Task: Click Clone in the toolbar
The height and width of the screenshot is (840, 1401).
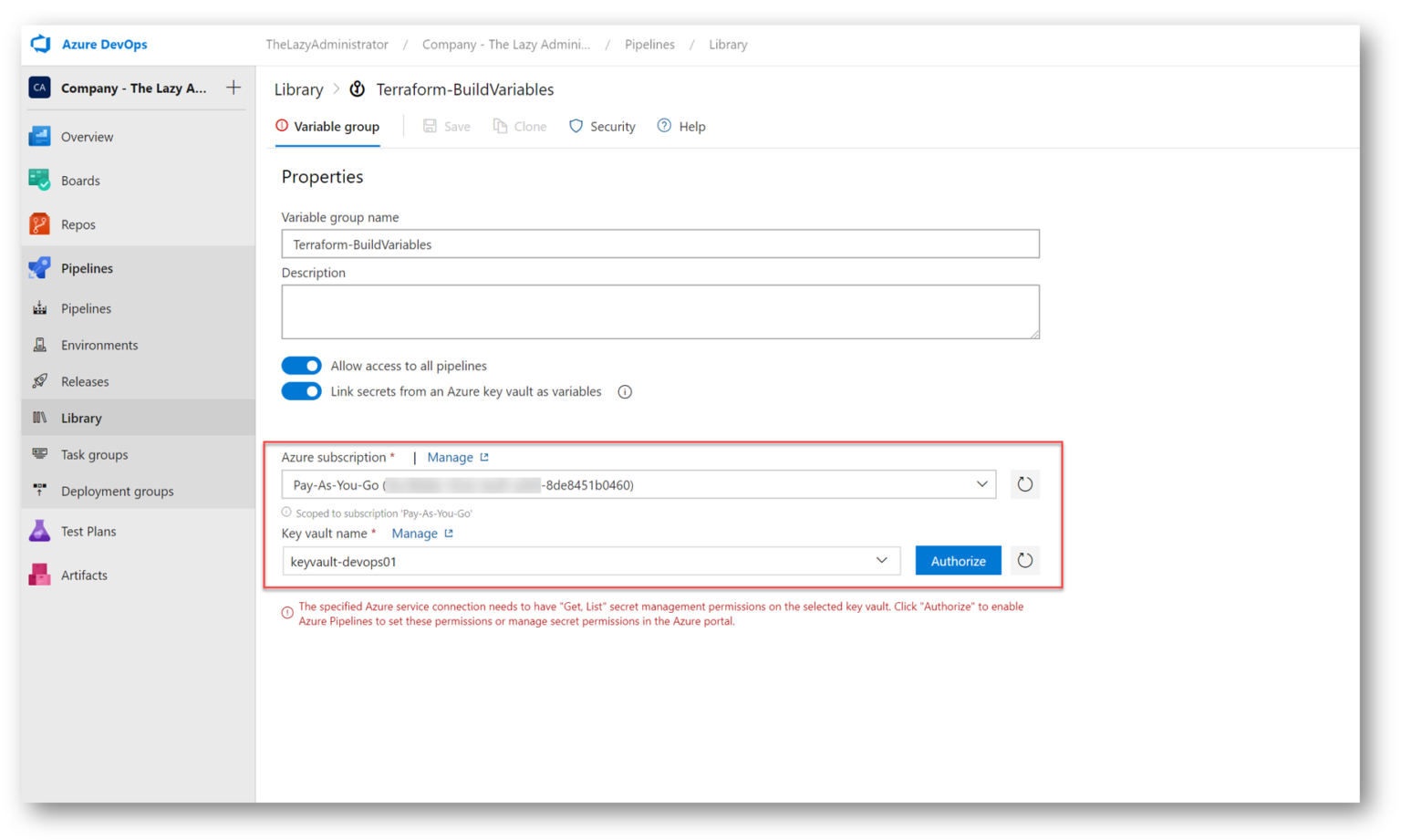Action: click(520, 127)
